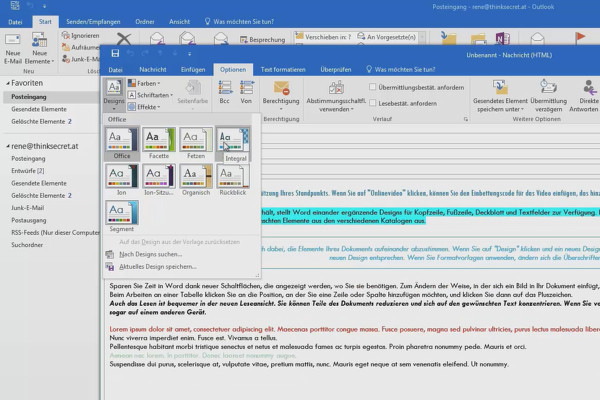Click Nach Designs suchen icon entry
The height and width of the screenshot is (400, 600).
(145, 254)
